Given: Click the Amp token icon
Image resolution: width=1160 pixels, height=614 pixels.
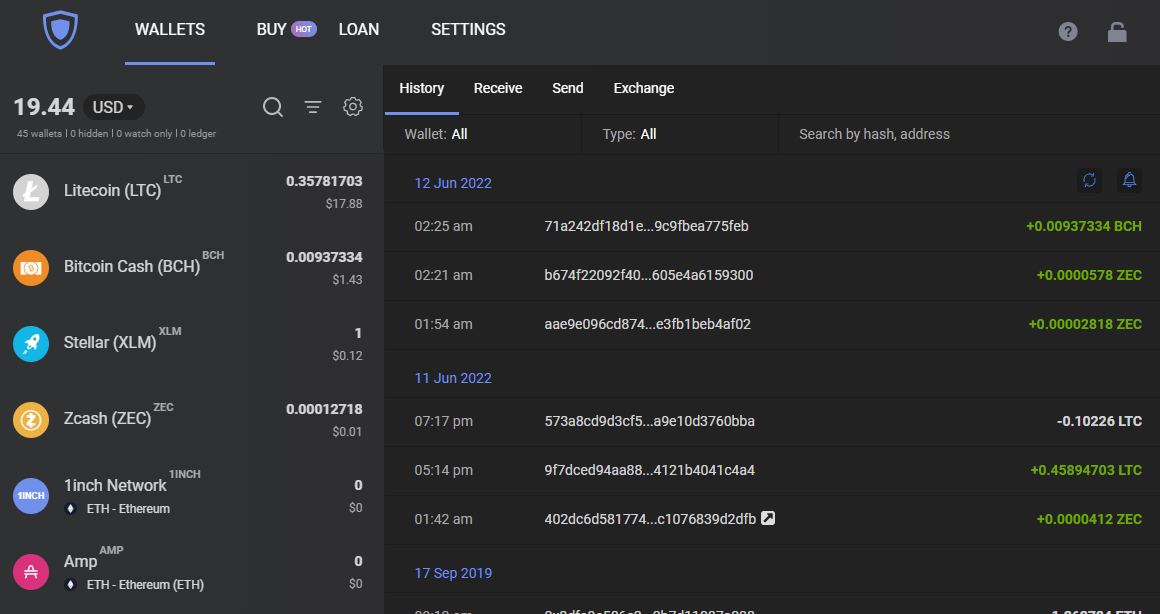Looking at the screenshot, I should click(x=31, y=572).
